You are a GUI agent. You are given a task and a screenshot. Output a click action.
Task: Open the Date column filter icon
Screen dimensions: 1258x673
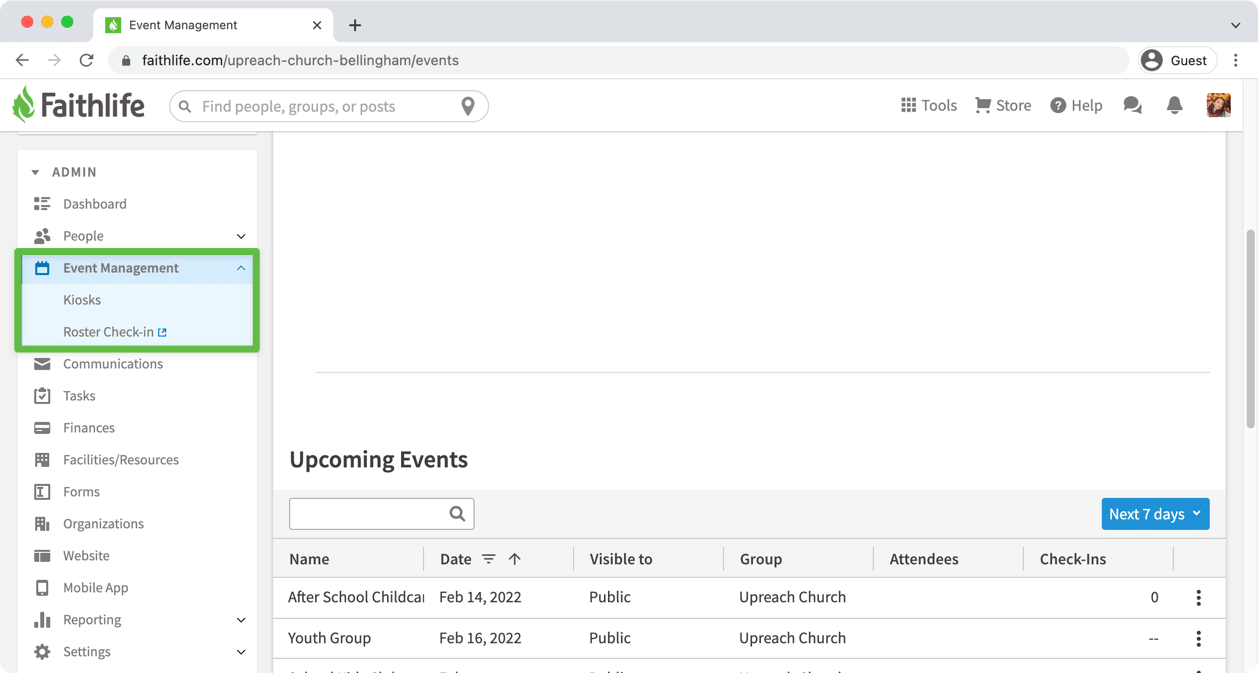[x=488, y=559]
